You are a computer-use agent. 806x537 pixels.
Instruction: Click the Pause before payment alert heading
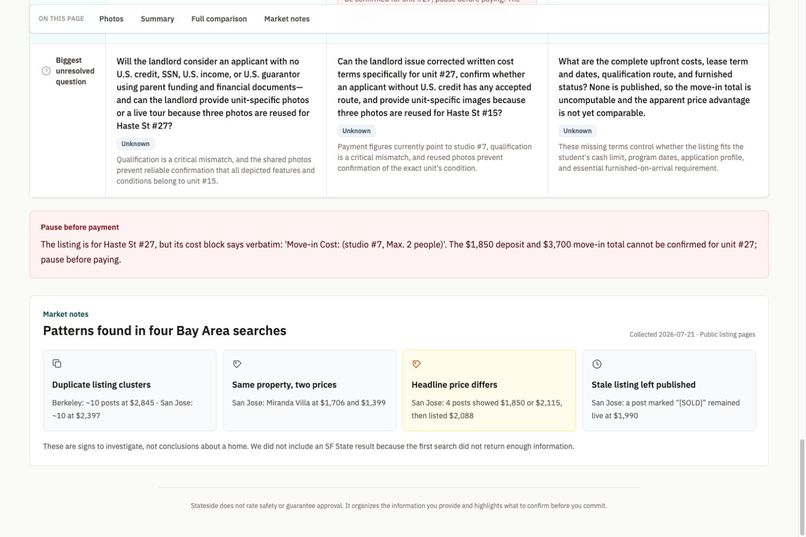(x=80, y=227)
